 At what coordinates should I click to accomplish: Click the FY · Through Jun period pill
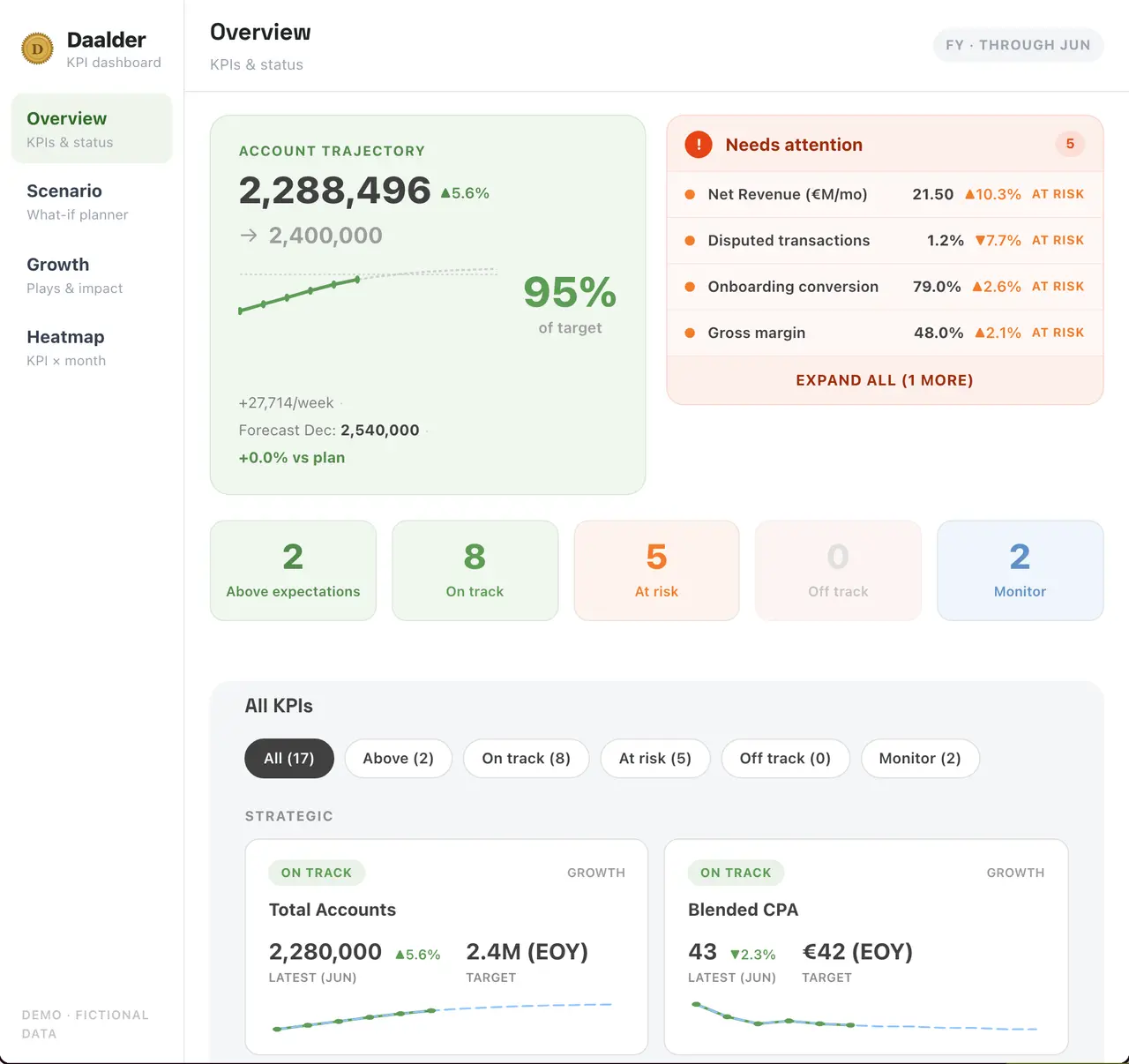pos(1018,45)
